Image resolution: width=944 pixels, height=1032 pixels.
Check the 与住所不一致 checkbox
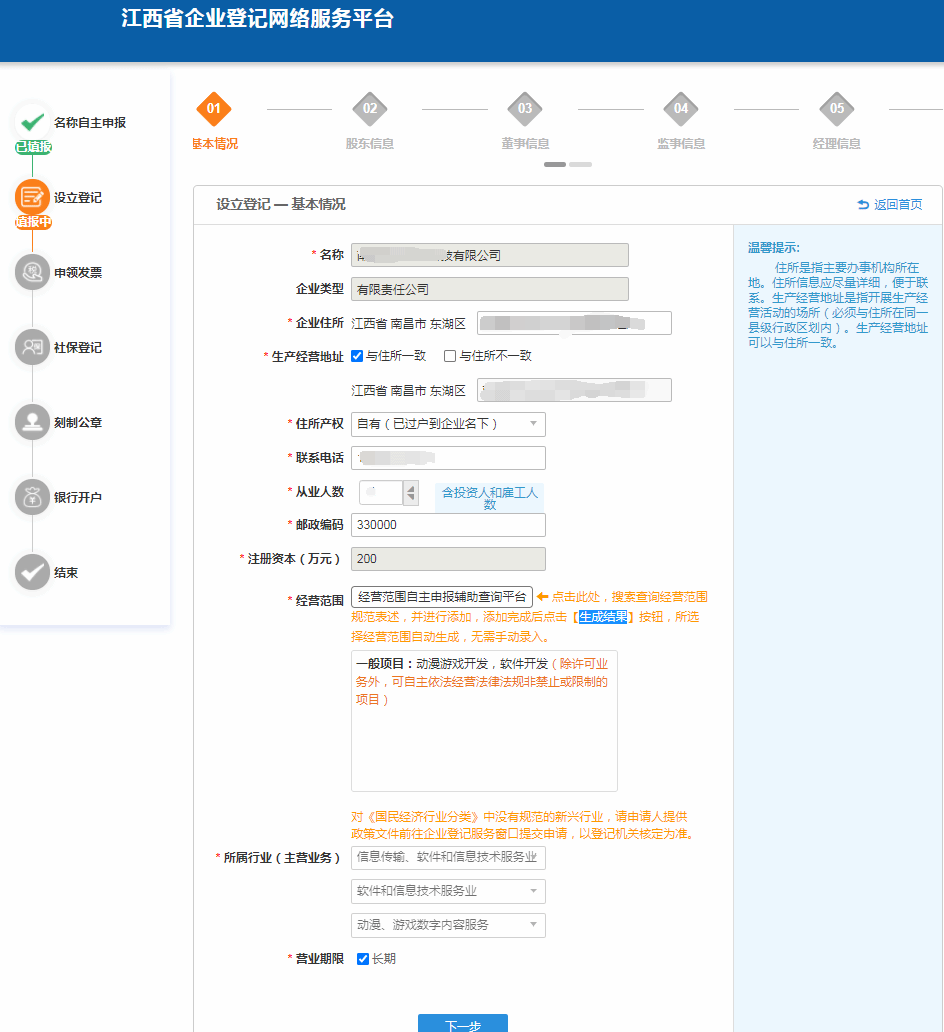tap(450, 356)
